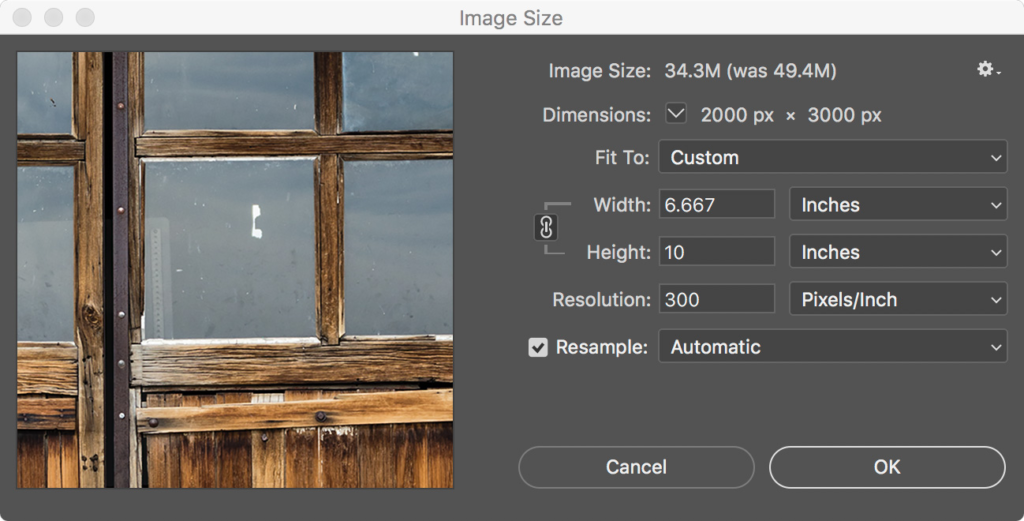Click the minimize window button
Viewport: 1024px width, 521px height.
click(x=53, y=18)
